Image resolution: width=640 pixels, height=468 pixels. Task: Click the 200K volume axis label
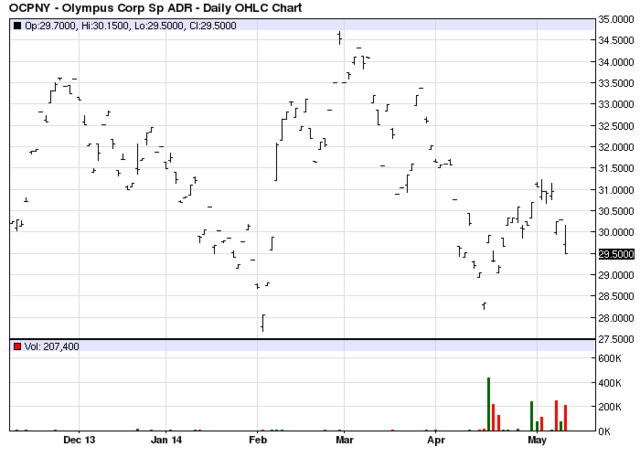[x=610, y=407]
